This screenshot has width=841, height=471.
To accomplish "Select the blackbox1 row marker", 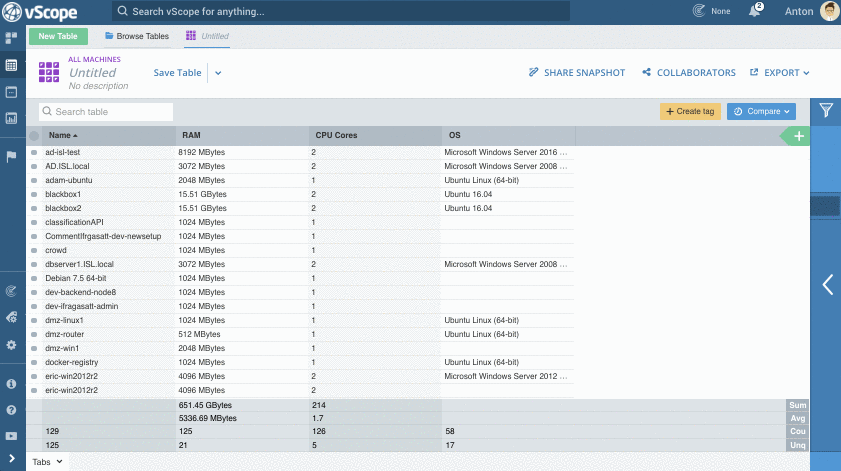I will pyautogui.click(x=34, y=194).
